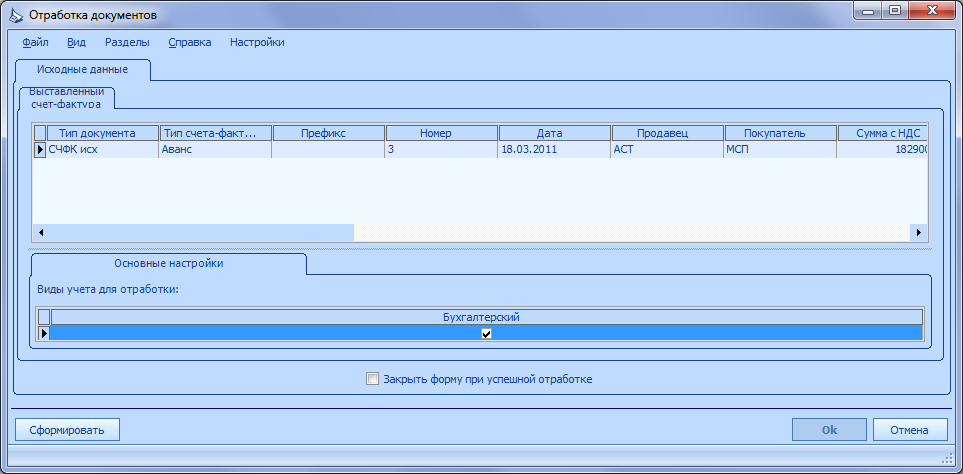Screen dimensions: 963x474
Task: Open the Разделы menu
Action: pyautogui.click(x=127, y=42)
